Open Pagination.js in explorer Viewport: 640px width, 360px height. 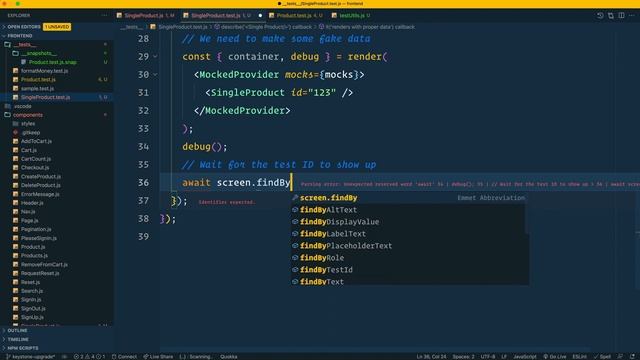[x=36, y=229]
